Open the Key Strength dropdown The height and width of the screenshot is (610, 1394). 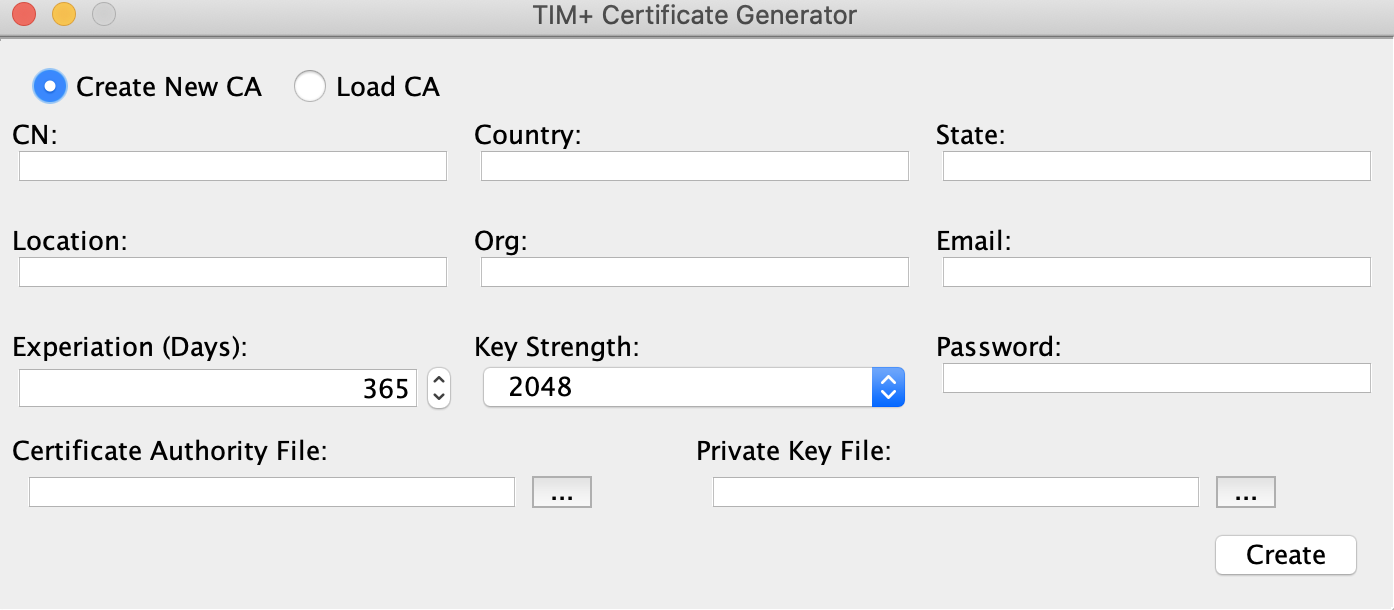point(886,386)
